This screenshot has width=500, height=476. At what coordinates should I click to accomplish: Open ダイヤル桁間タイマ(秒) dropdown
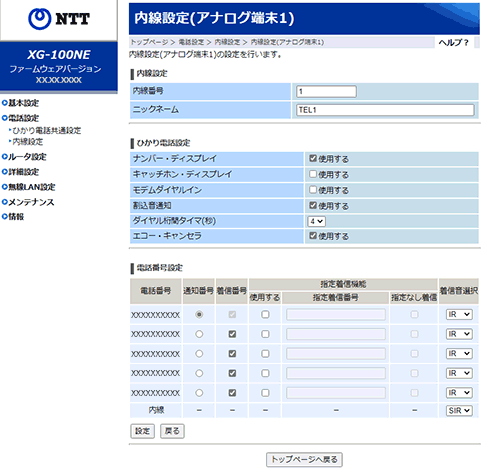[x=316, y=221]
